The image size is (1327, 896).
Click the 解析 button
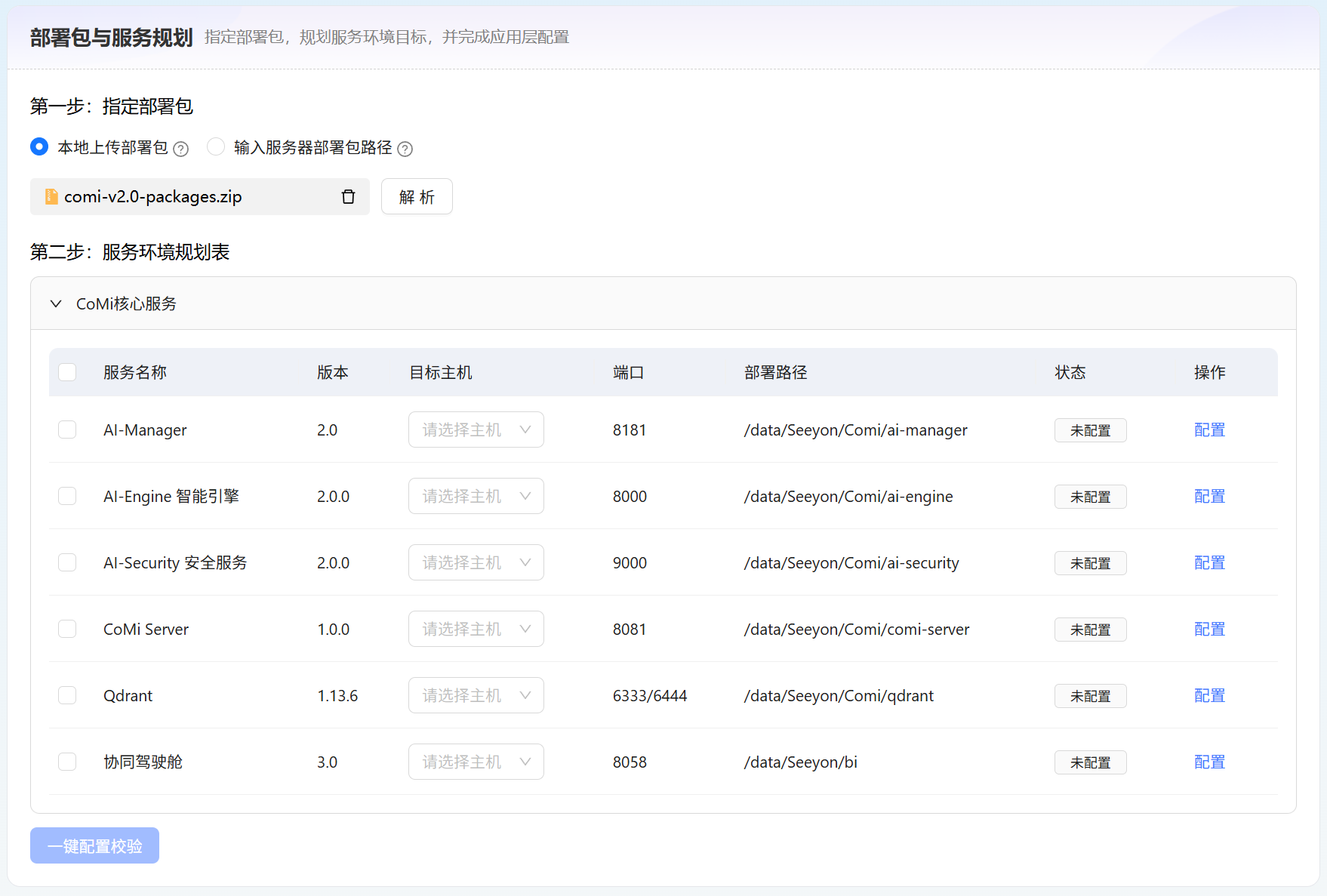(417, 197)
